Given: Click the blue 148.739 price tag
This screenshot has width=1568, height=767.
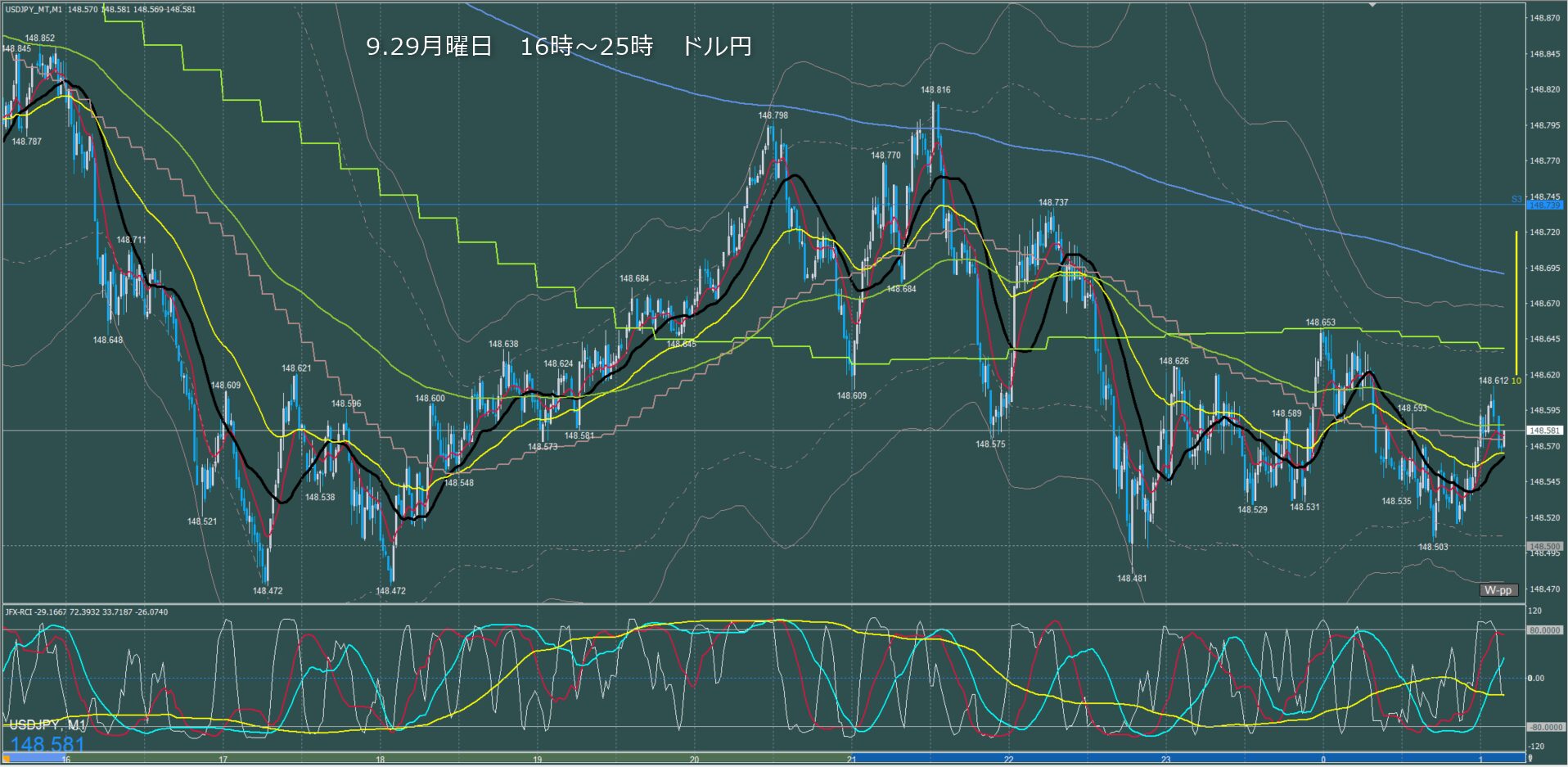Looking at the screenshot, I should pos(1544,205).
